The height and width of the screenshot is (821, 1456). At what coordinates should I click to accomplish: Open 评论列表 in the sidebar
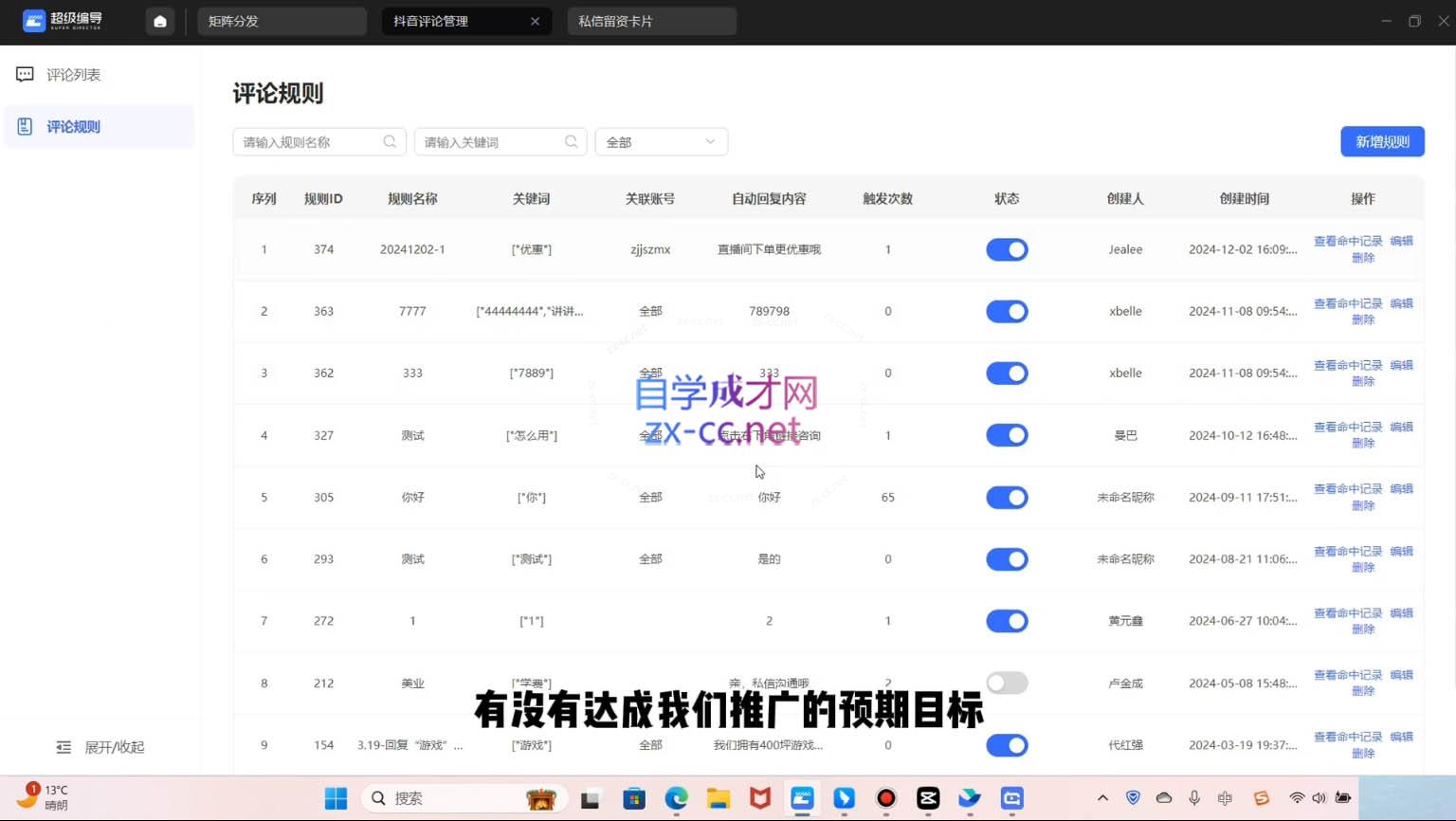(x=100, y=74)
